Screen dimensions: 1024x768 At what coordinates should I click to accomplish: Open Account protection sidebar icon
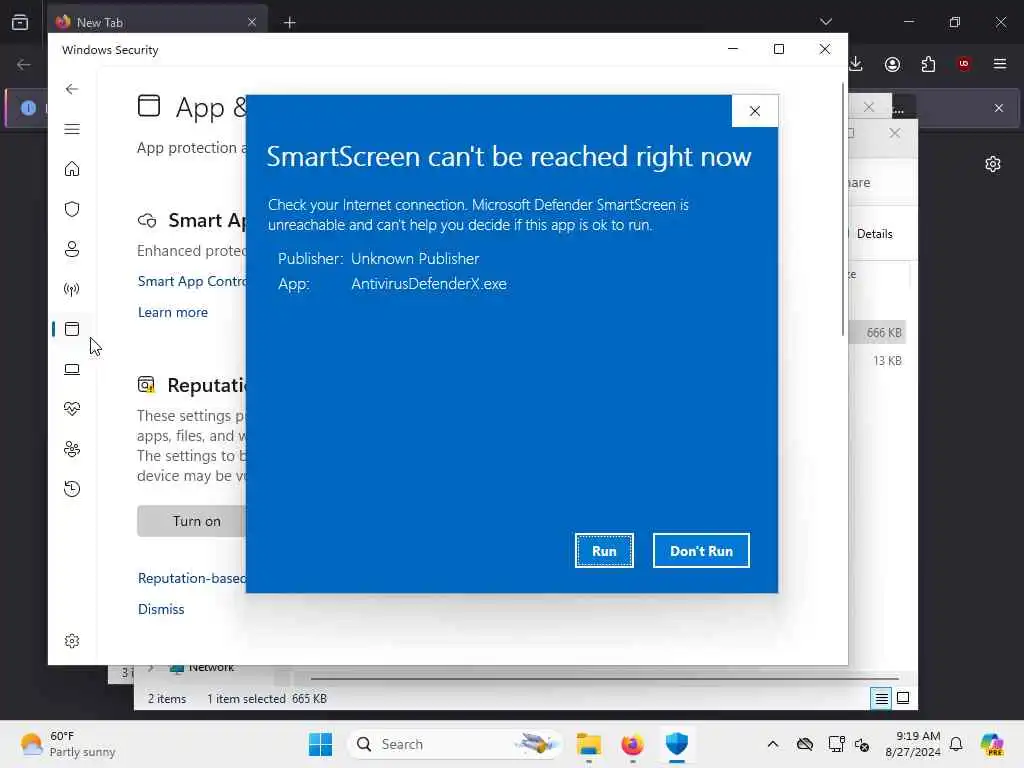pyautogui.click(x=72, y=249)
